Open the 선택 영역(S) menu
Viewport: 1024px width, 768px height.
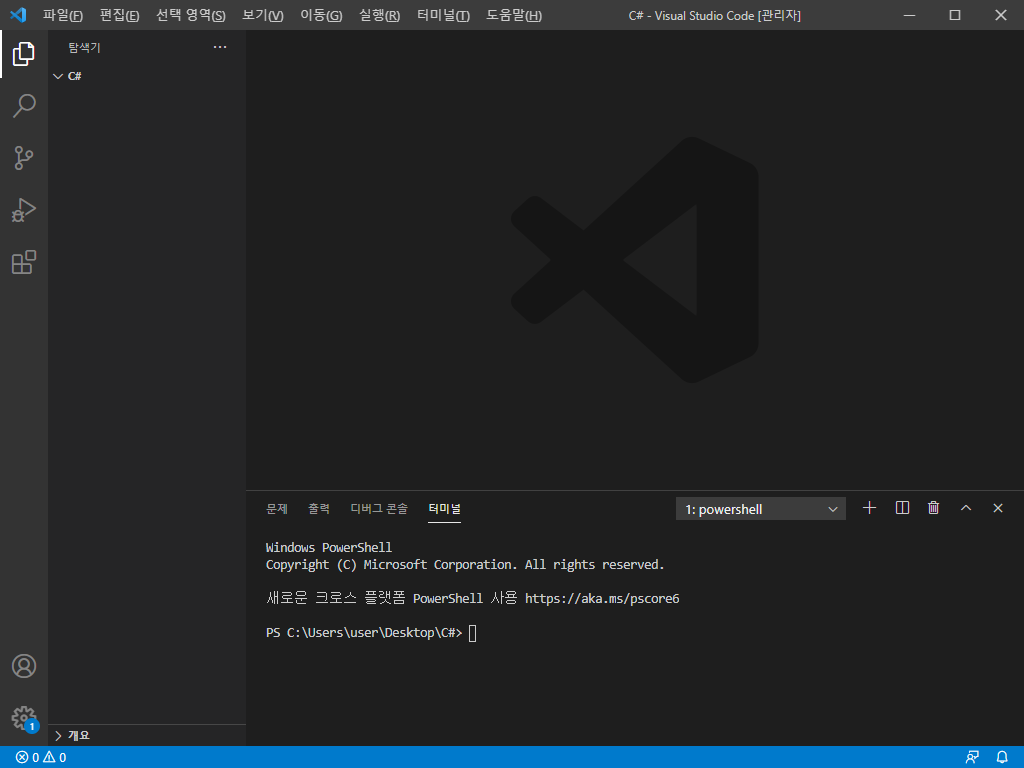[x=191, y=15]
